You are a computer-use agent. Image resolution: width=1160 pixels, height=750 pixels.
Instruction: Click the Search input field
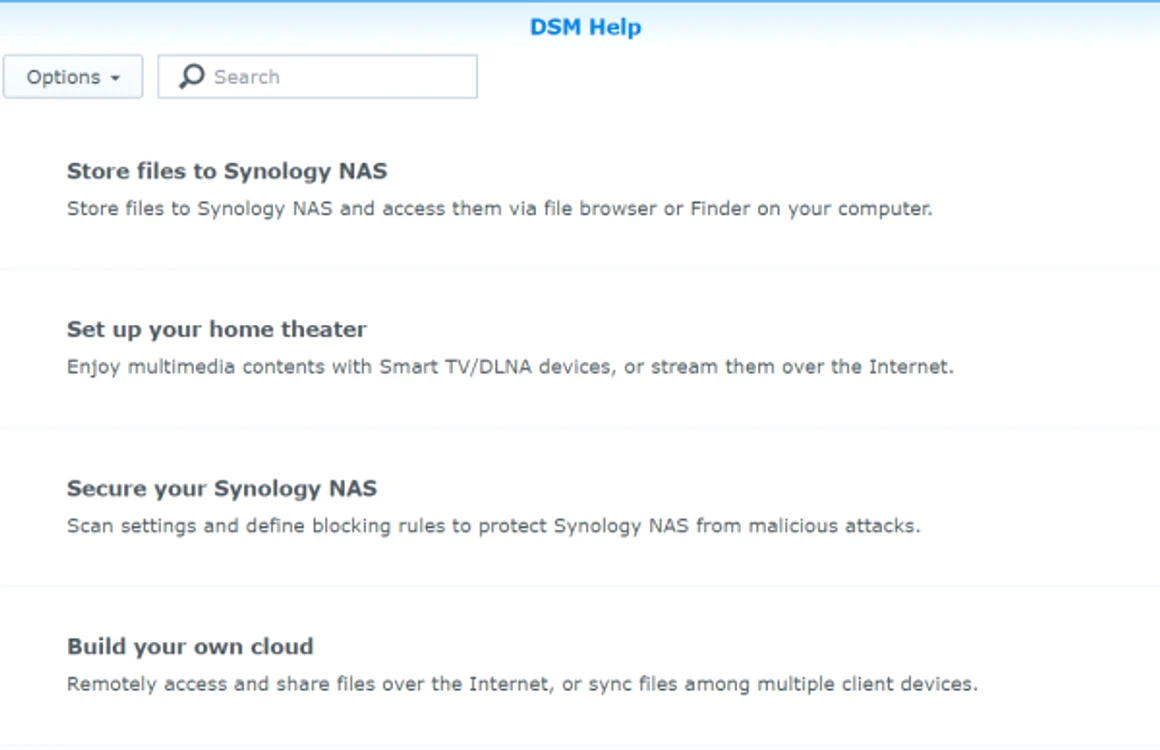(317, 76)
